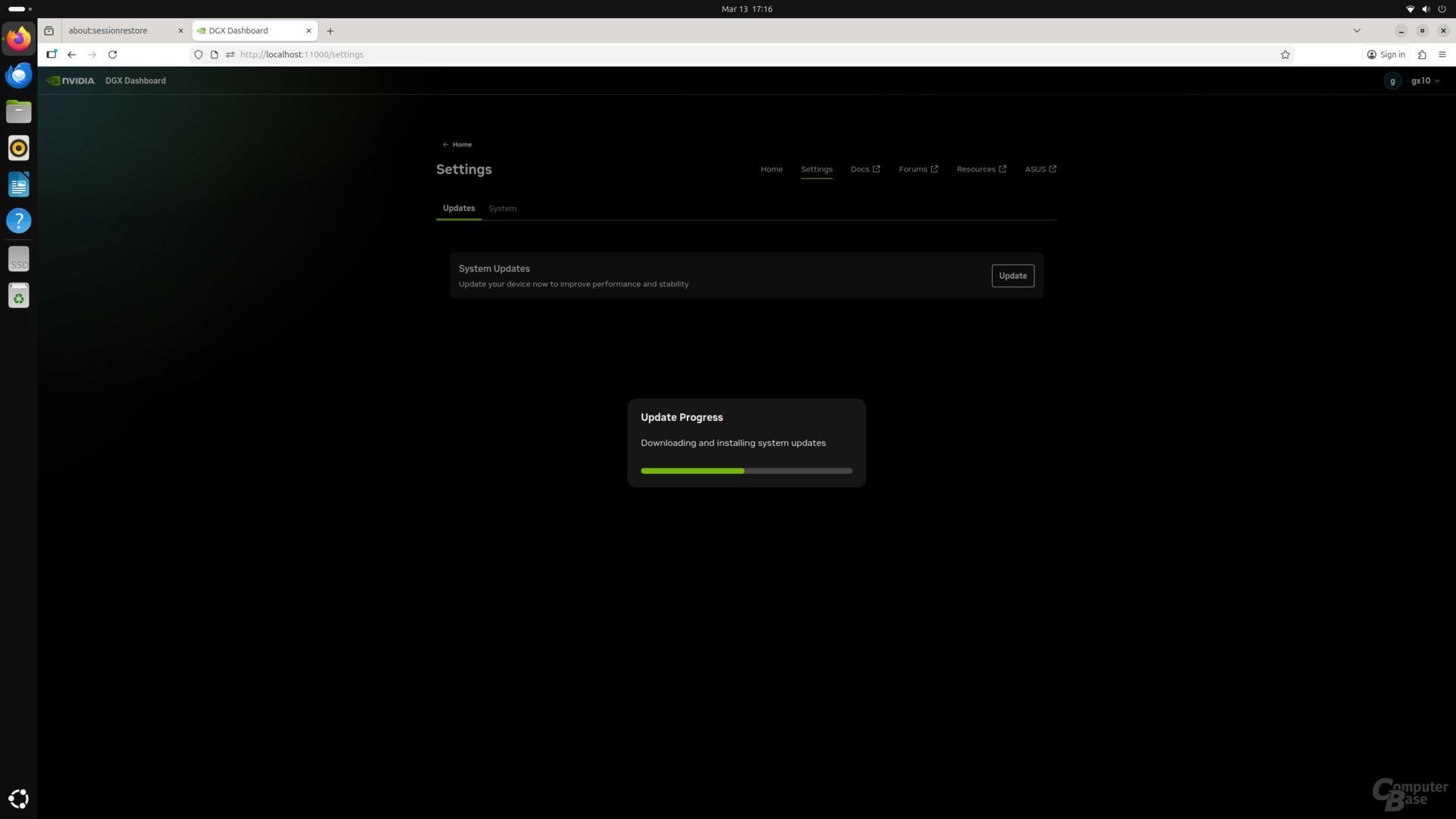Open the Firefox hamburger application menu

click(x=1442, y=55)
